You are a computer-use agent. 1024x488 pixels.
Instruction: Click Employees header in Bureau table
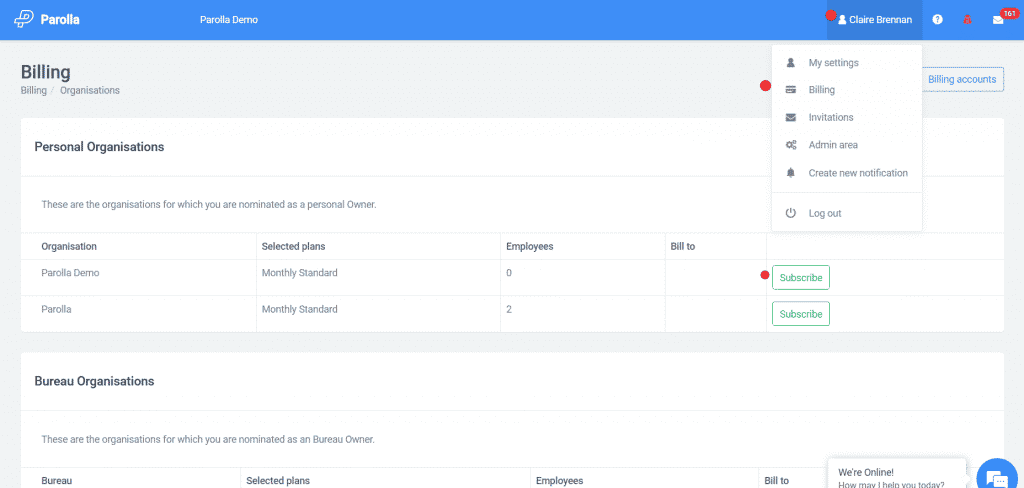coord(560,480)
